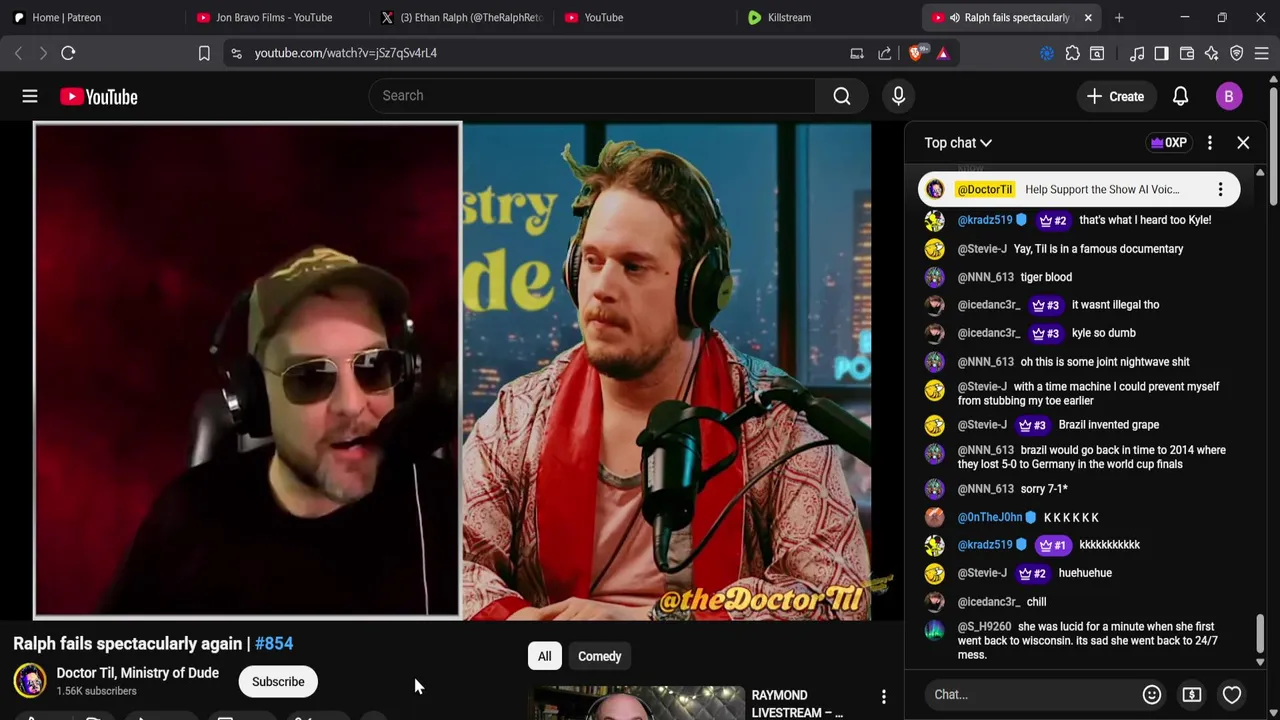Open the chat emoji picker
This screenshot has width=1280, height=720.
coord(1152,694)
